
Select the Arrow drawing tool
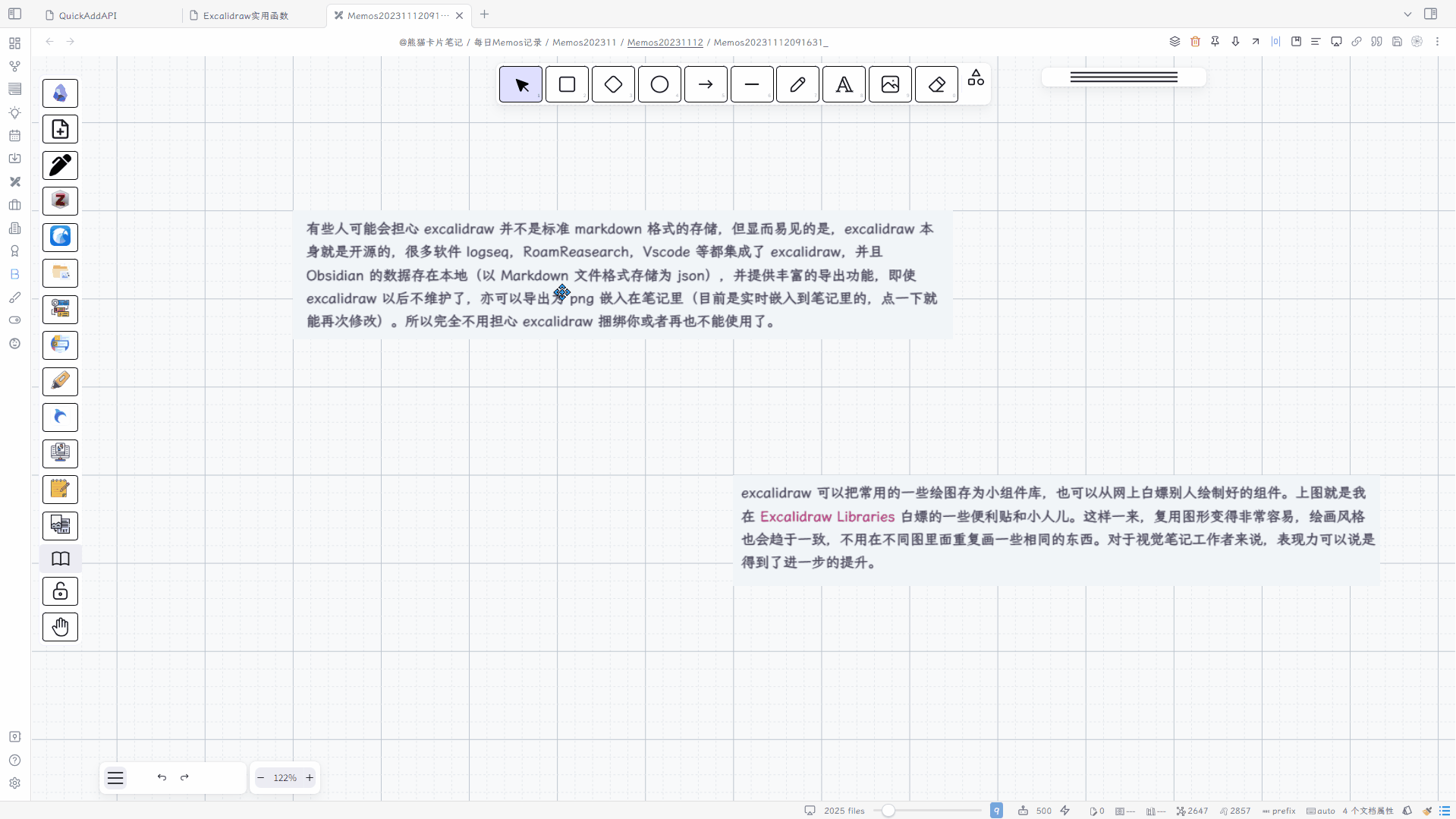point(706,84)
